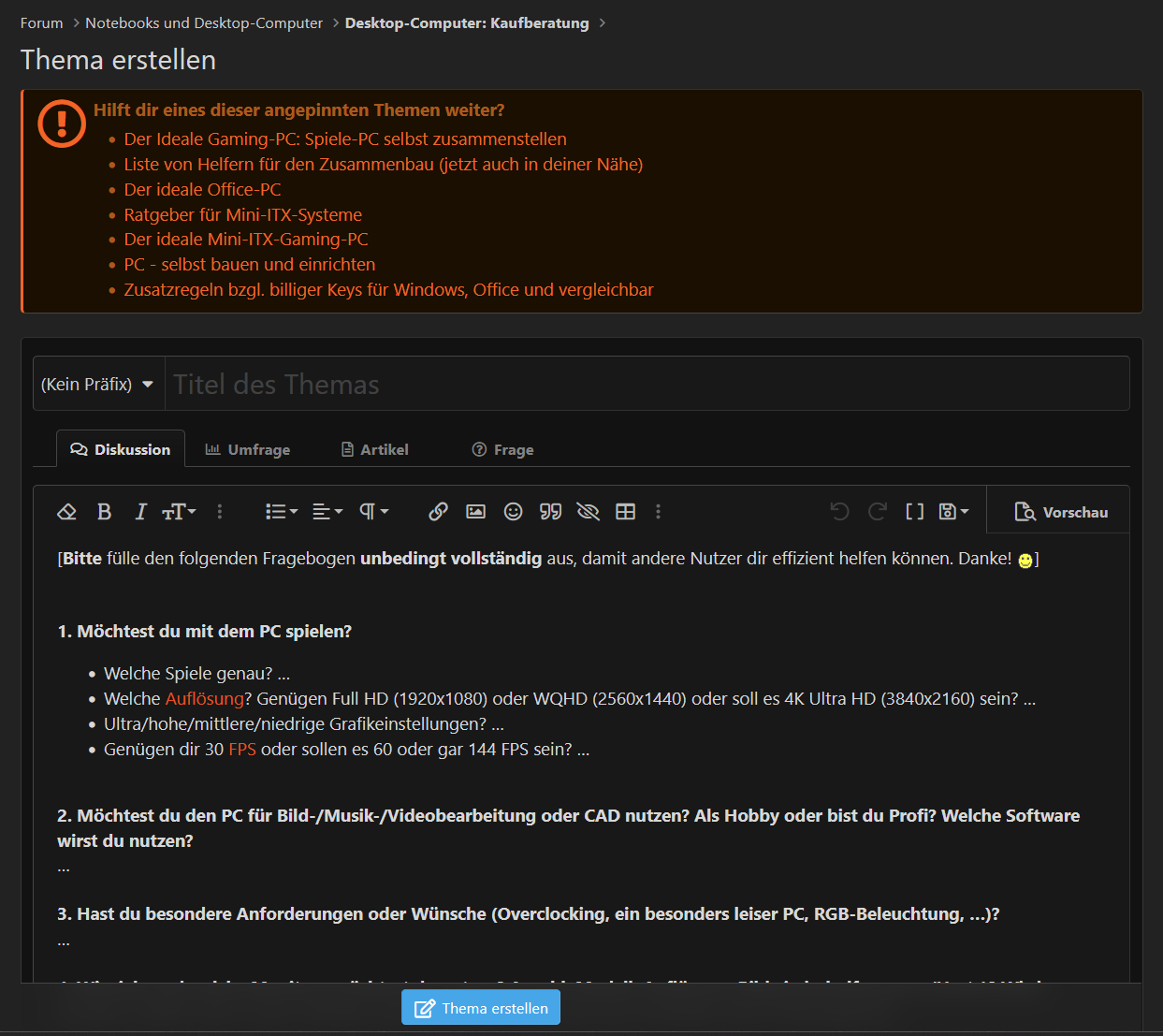1163x1036 pixels.
Task: Open the (Kein Präfix) prefix dropdown
Action: click(x=98, y=384)
